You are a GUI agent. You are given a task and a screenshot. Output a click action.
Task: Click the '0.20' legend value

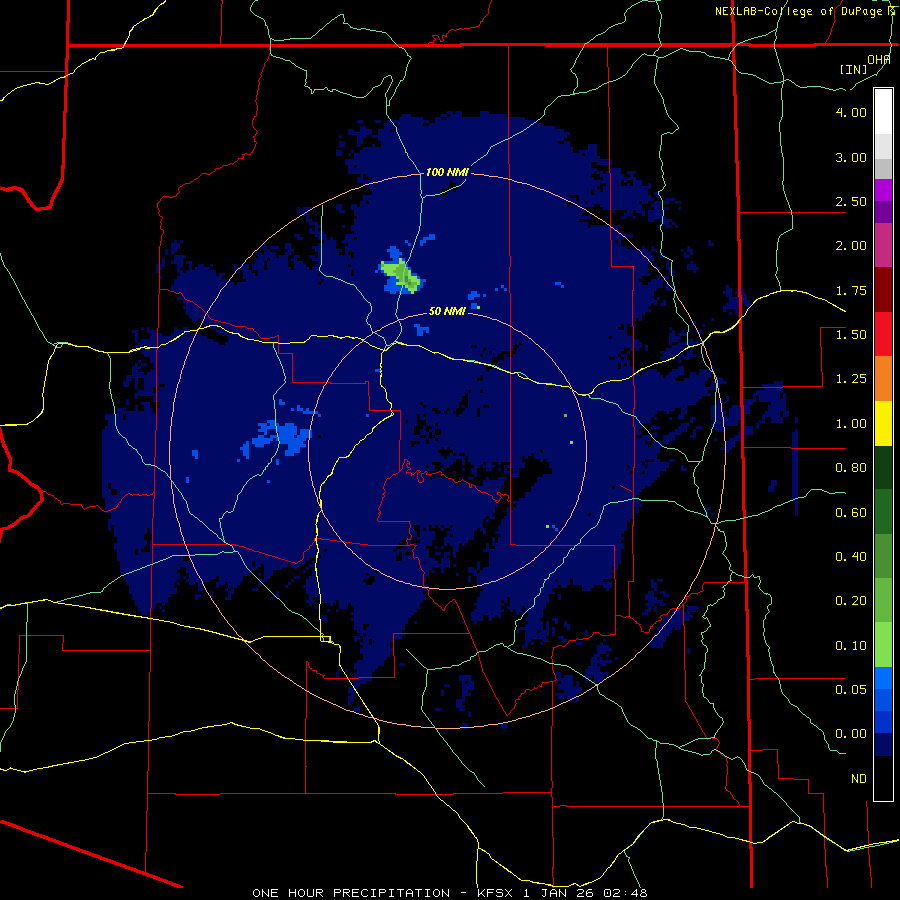(x=851, y=601)
